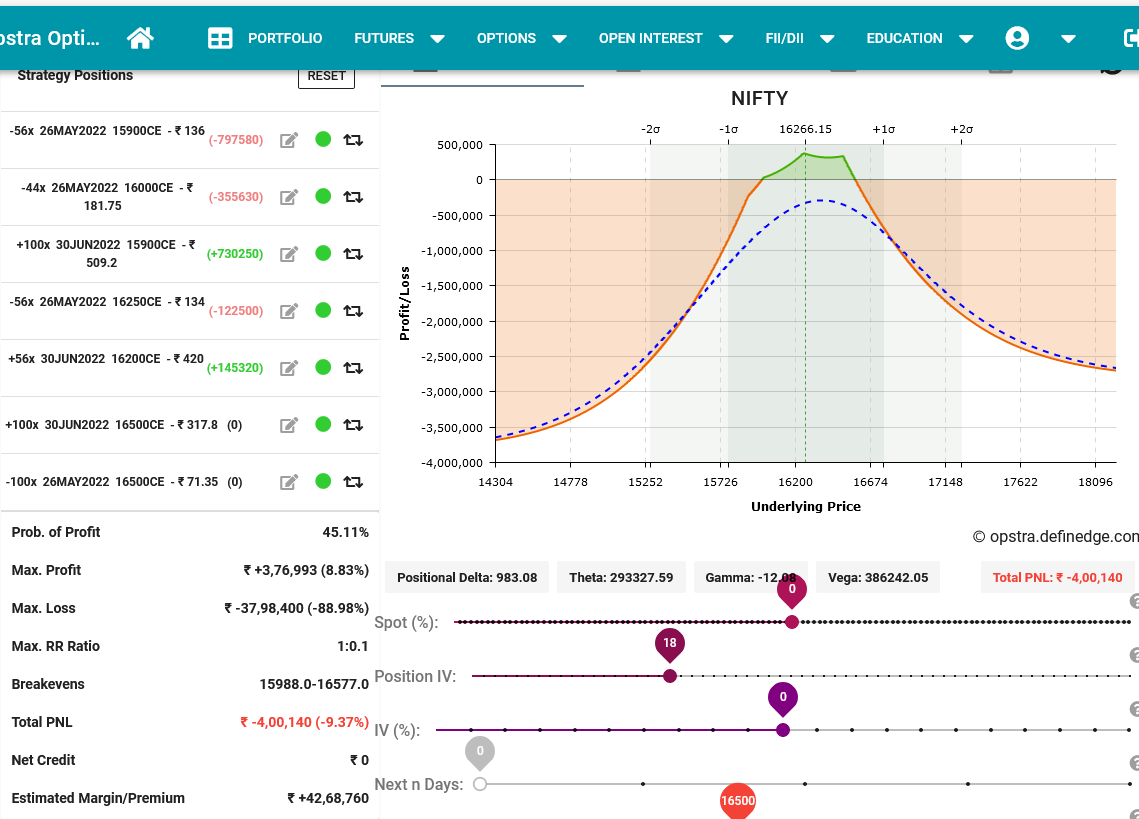
Task: Edit the 30JUN2022 15900CE position
Action: click(289, 254)
